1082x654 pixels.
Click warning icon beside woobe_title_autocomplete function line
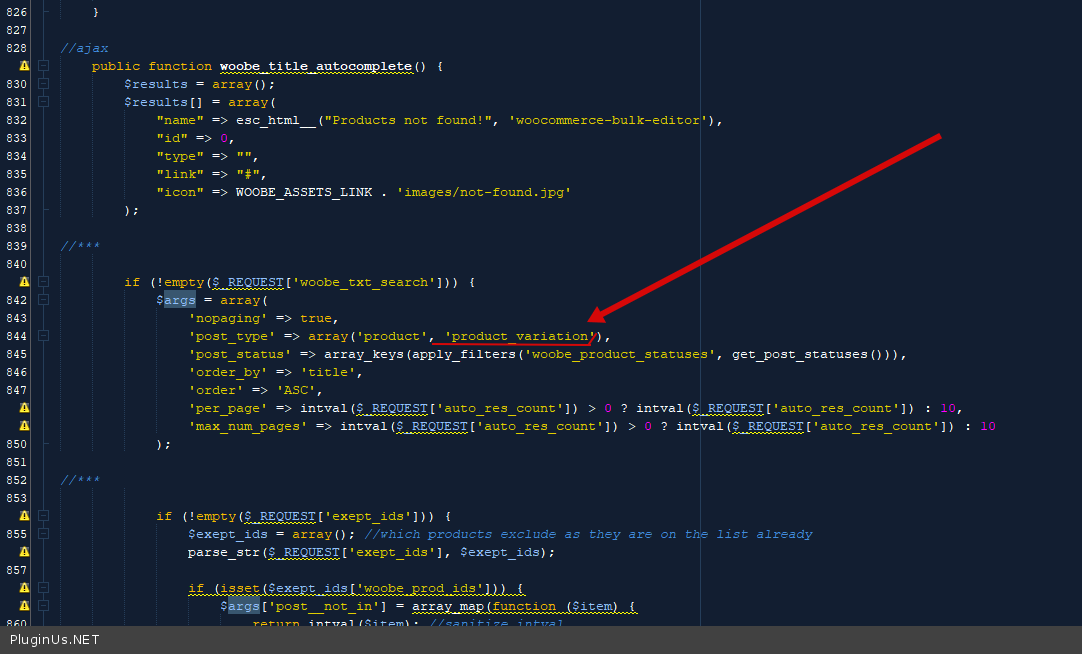(24, 66)
